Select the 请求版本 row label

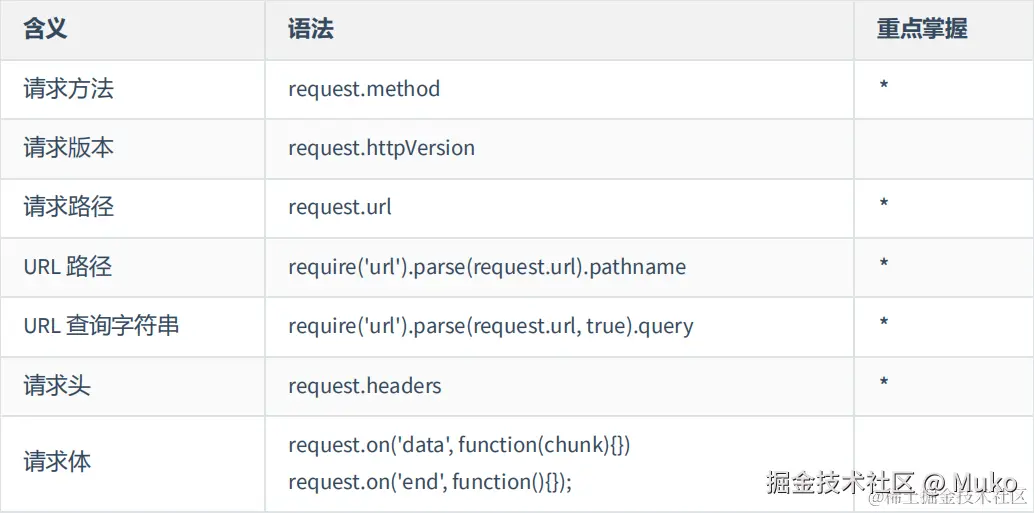(69, 148)
